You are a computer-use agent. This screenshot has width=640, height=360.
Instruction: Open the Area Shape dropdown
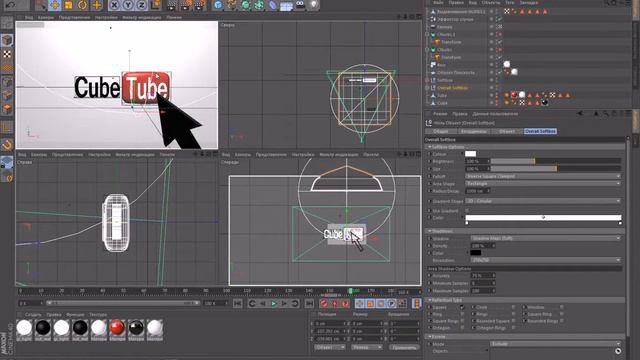(x=543, y=184)
